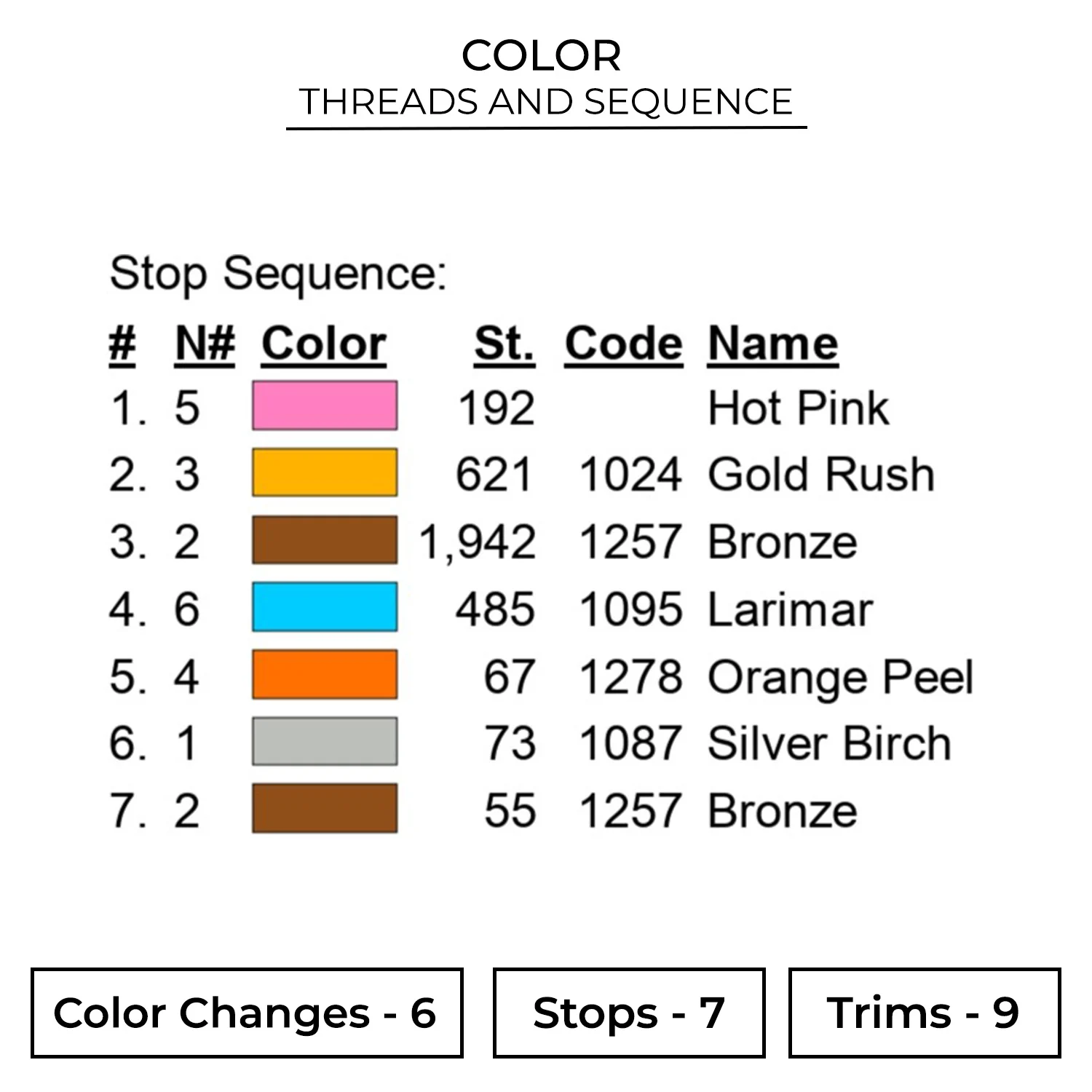Select the Bronze swatch in row 7

click(325, 809)
